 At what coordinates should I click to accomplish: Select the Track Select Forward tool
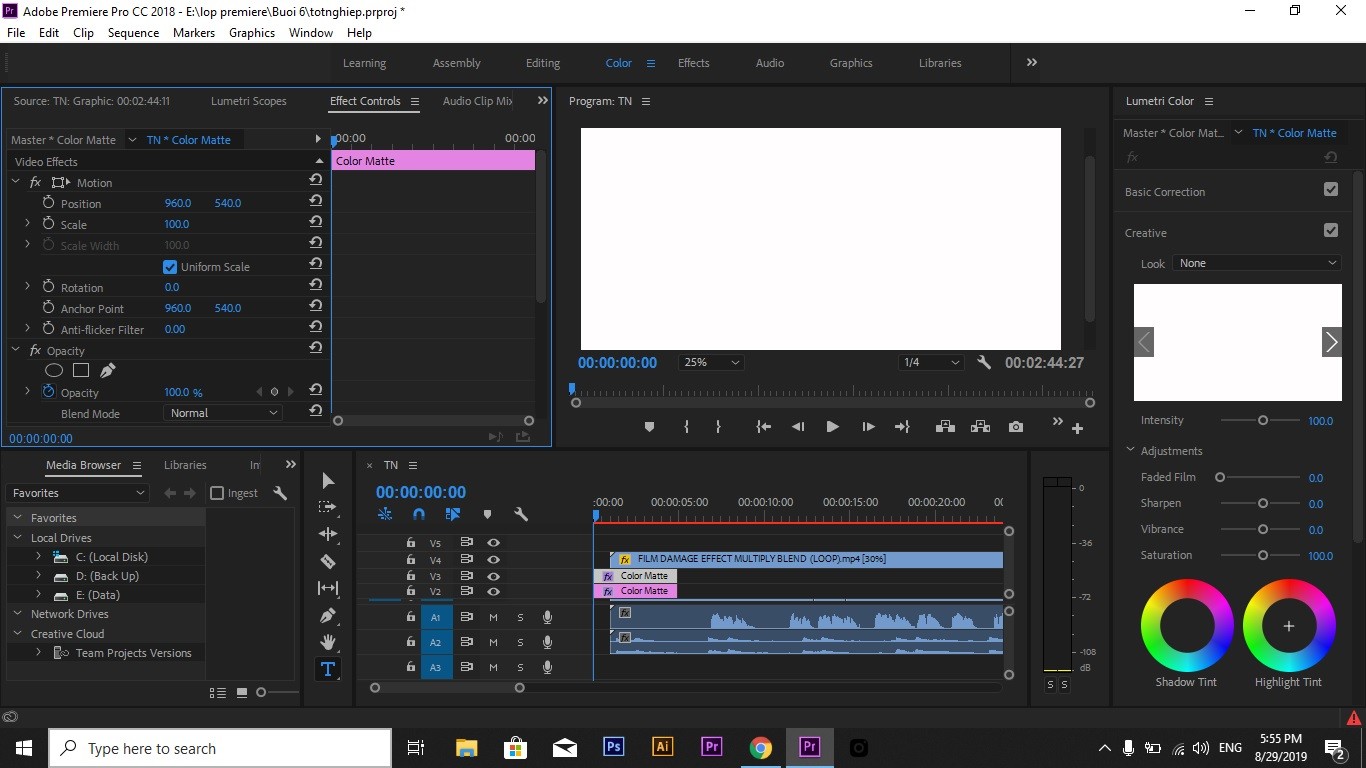pos(327,507)
